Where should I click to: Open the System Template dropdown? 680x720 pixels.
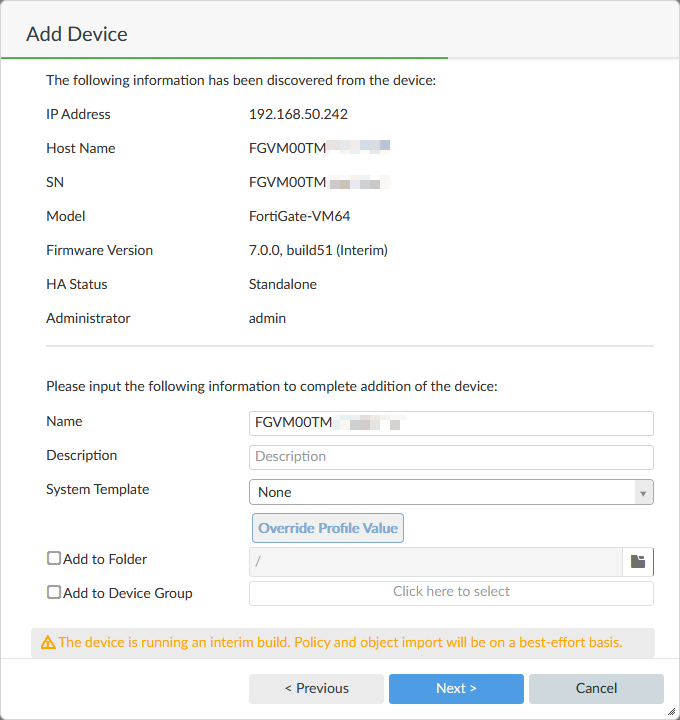point(451,492)
